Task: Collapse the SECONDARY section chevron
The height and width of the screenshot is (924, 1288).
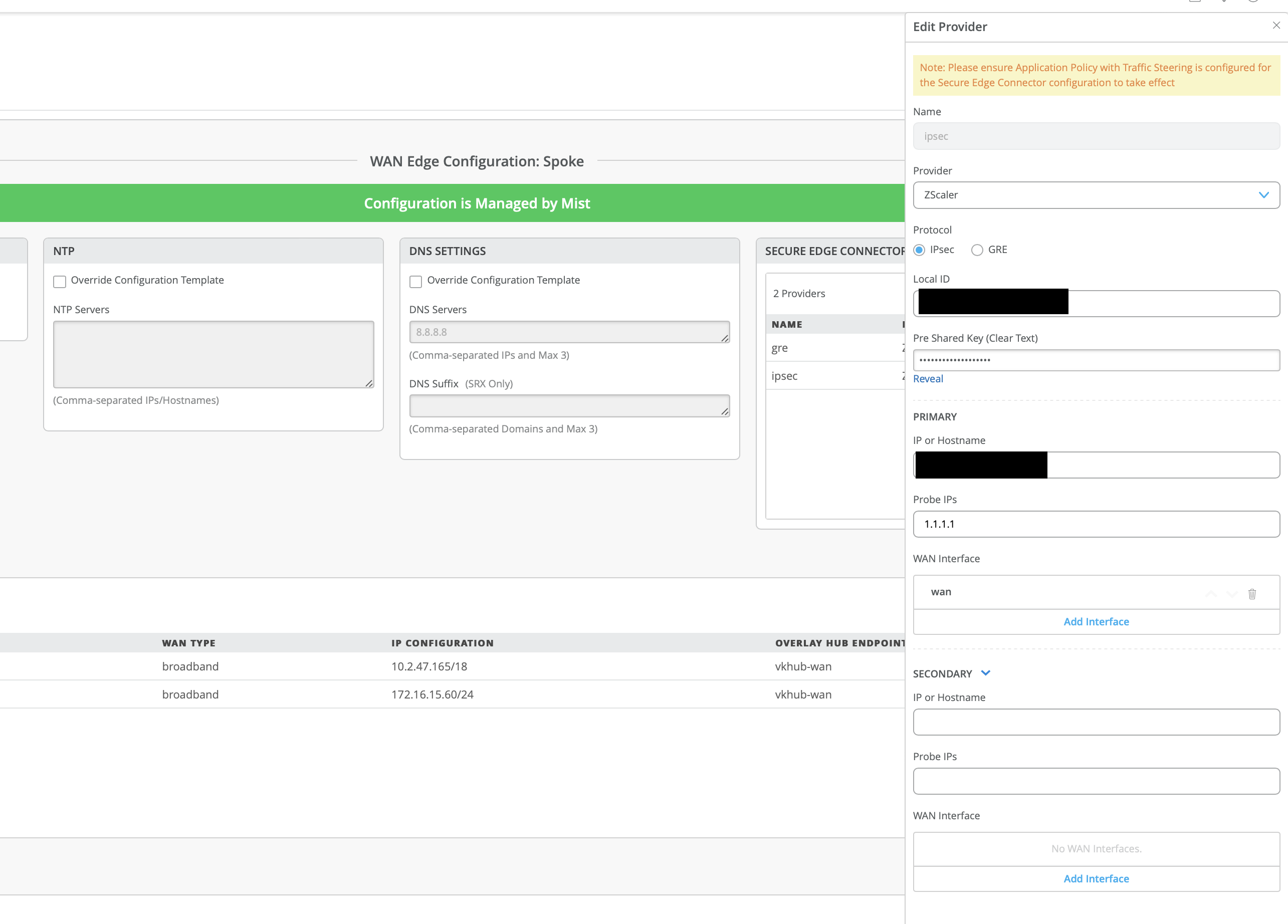Action: click(x=986, y=673)
